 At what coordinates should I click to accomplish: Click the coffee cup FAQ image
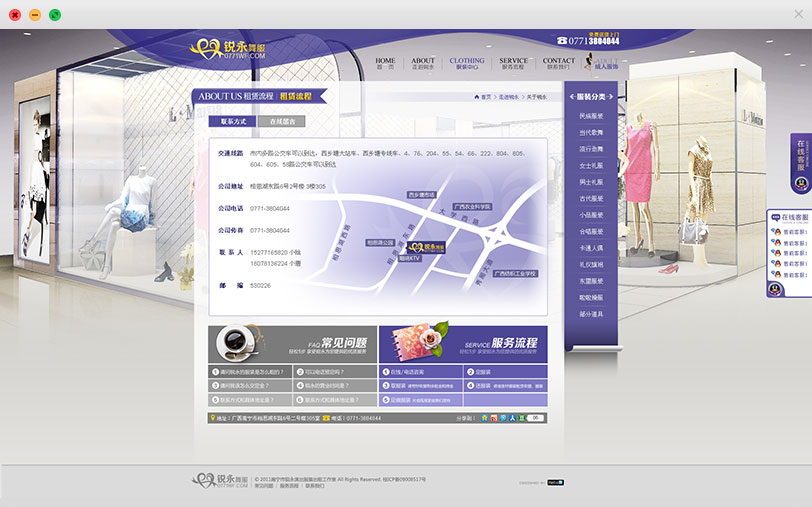[239, 344]
